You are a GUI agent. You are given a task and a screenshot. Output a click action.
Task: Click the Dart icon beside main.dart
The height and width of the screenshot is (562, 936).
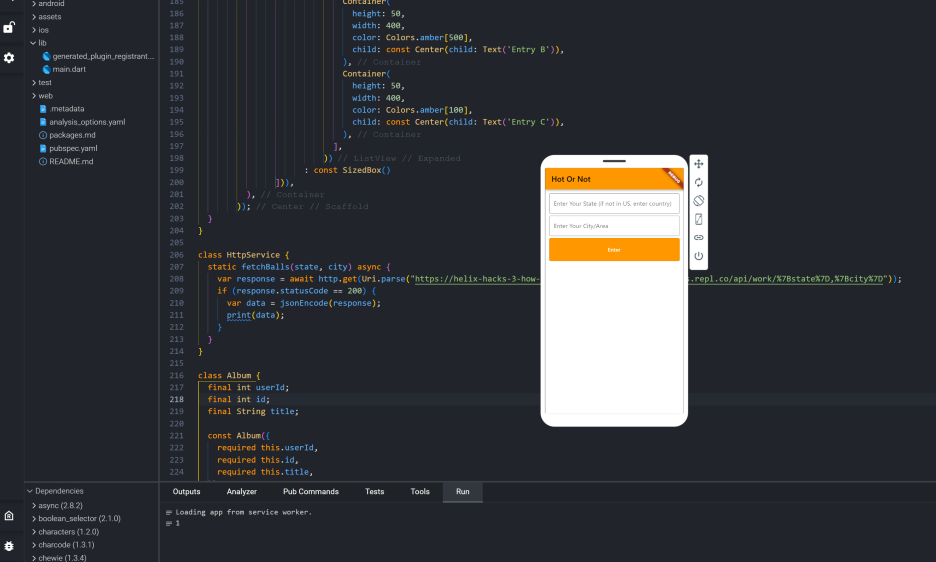[x=46, y=69]
